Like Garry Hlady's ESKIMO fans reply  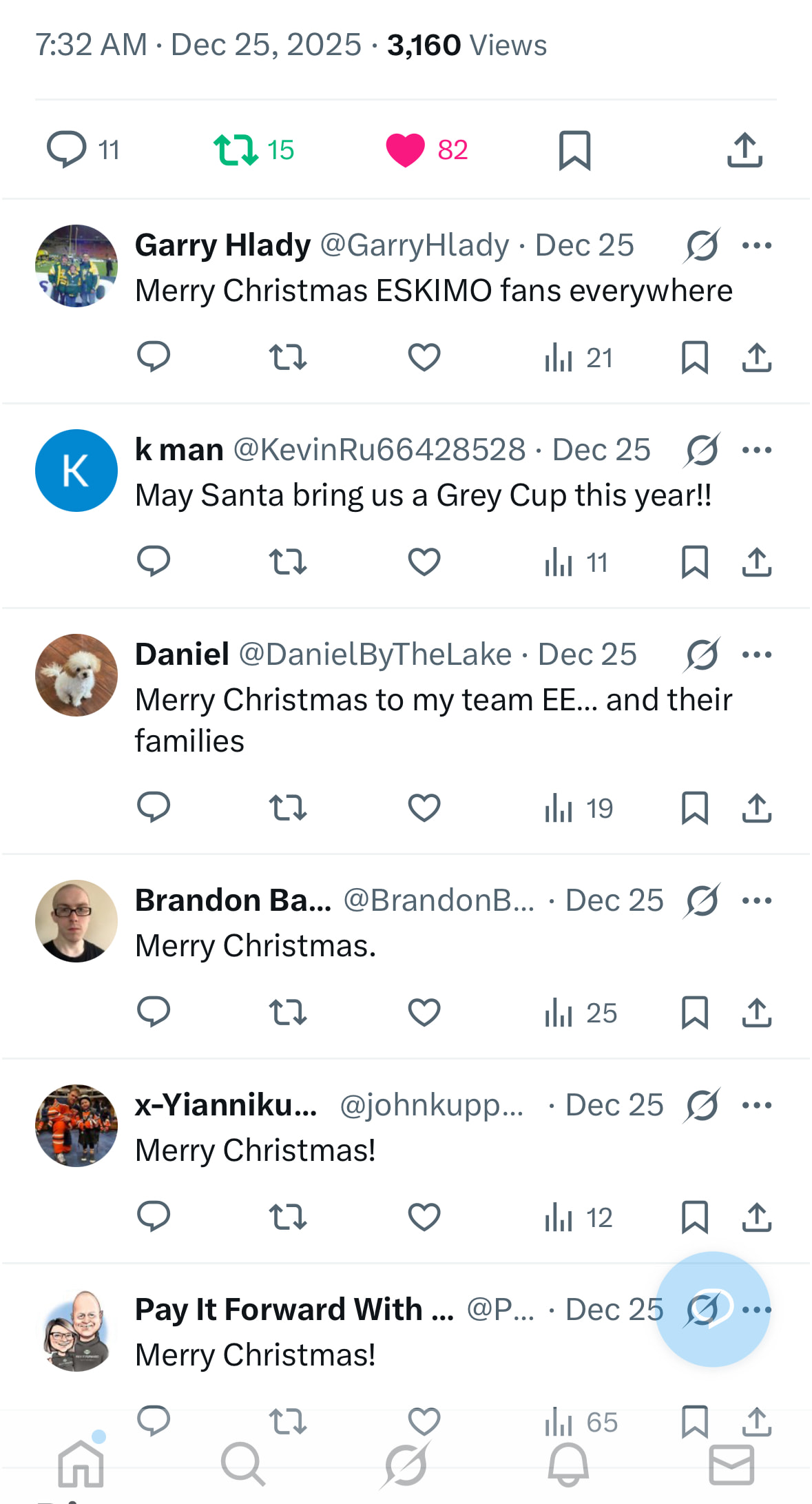(x=424, y=357)
